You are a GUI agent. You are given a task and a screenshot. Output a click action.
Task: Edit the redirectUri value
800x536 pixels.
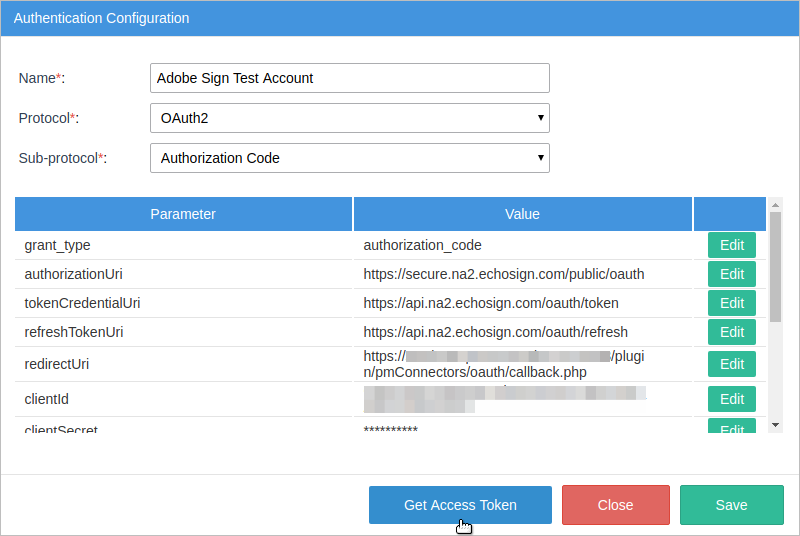[x=731, y=364]
